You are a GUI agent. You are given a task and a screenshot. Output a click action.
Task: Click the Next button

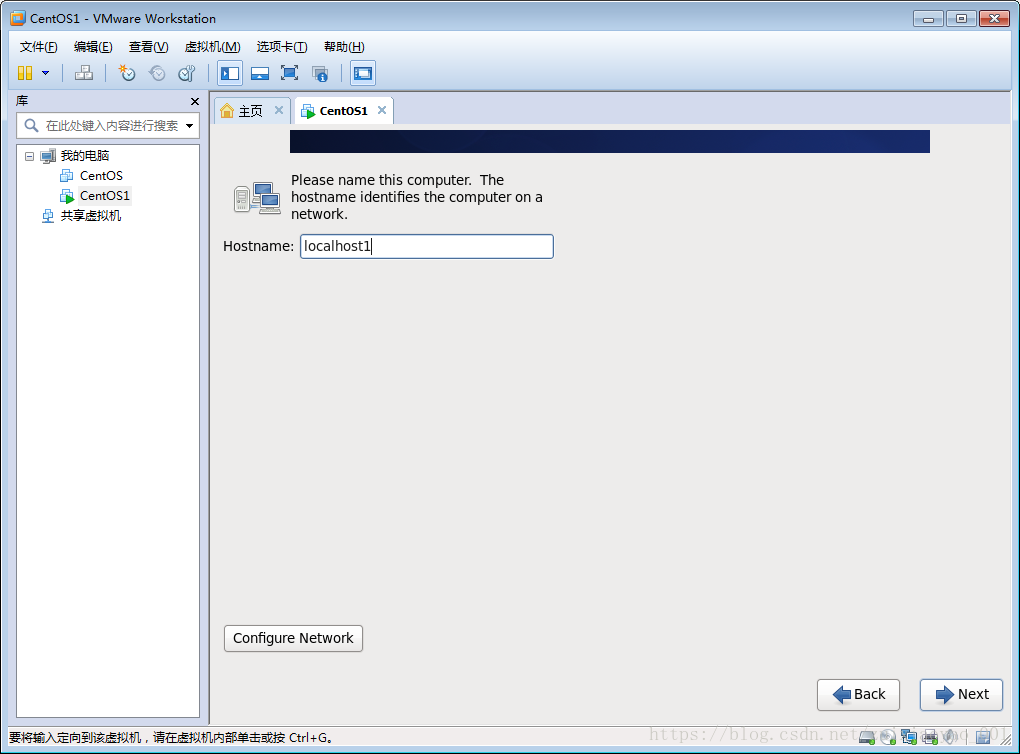coord(961,695)
